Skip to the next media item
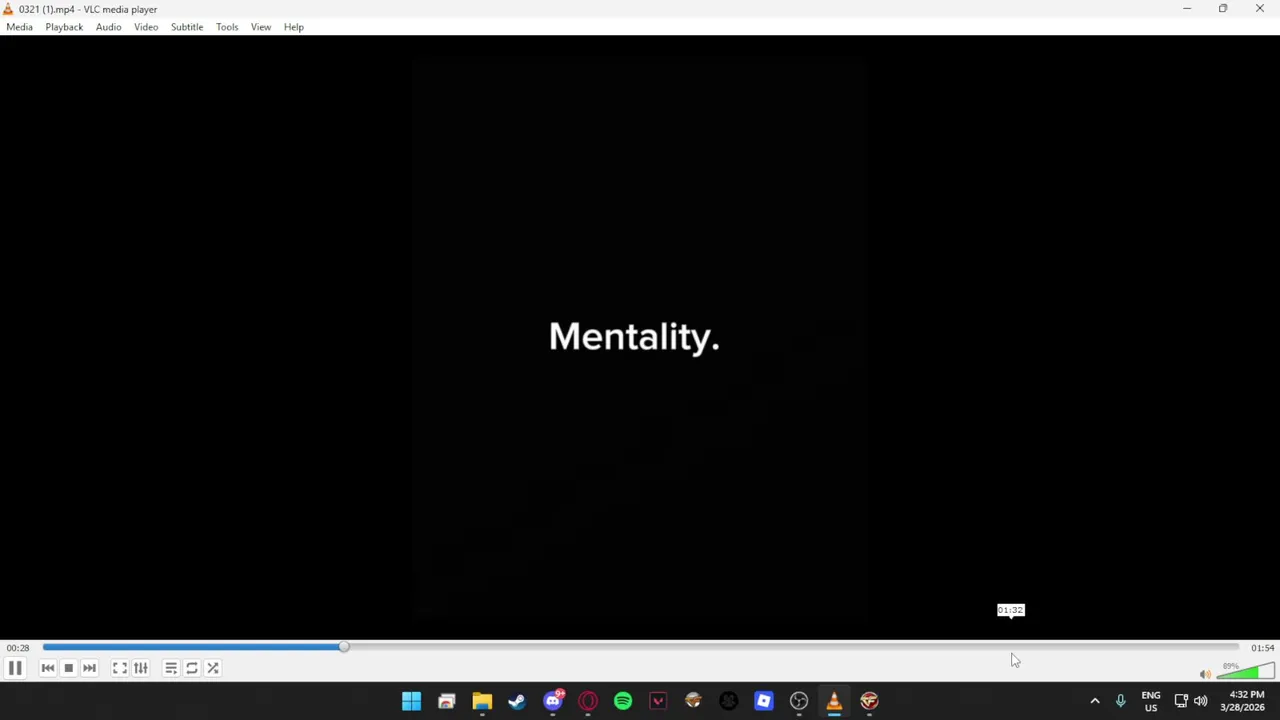 pos(89,668)
